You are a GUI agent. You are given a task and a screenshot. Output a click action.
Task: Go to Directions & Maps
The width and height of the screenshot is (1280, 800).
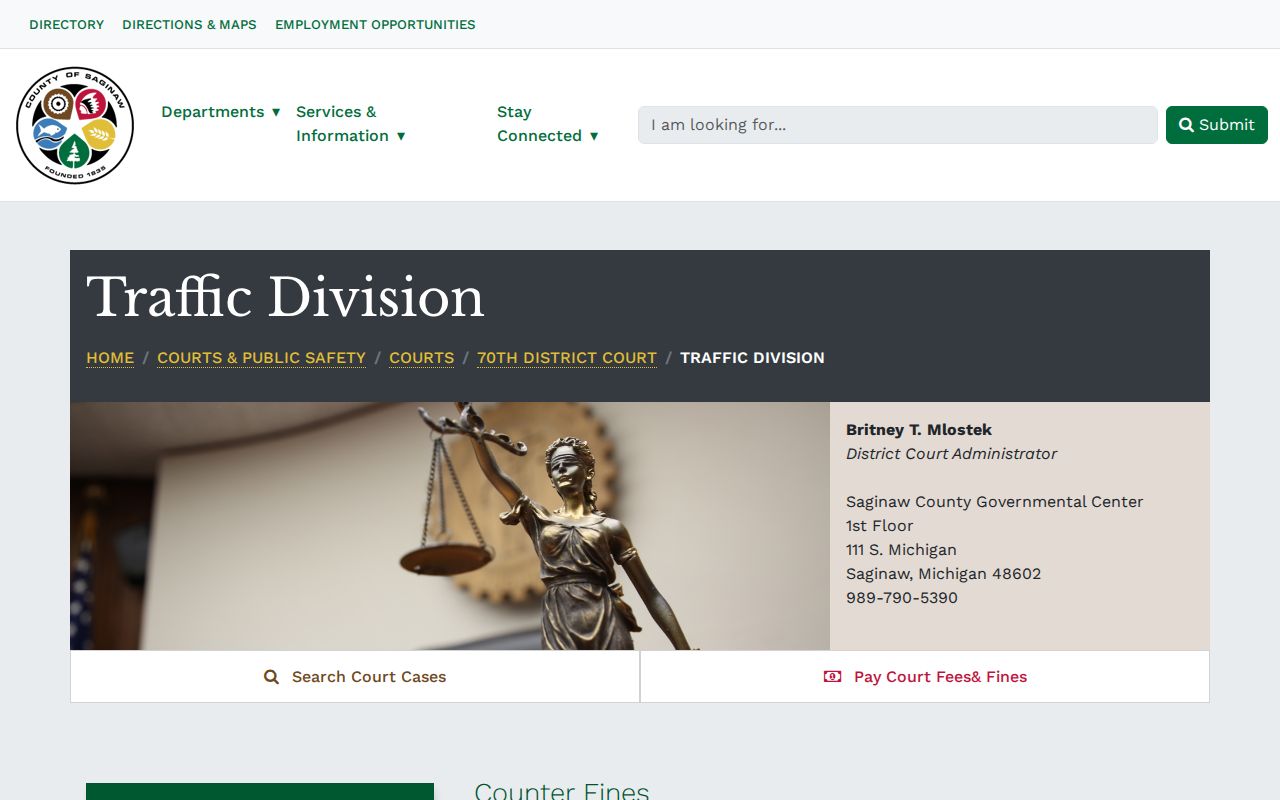tap(189, 24)
